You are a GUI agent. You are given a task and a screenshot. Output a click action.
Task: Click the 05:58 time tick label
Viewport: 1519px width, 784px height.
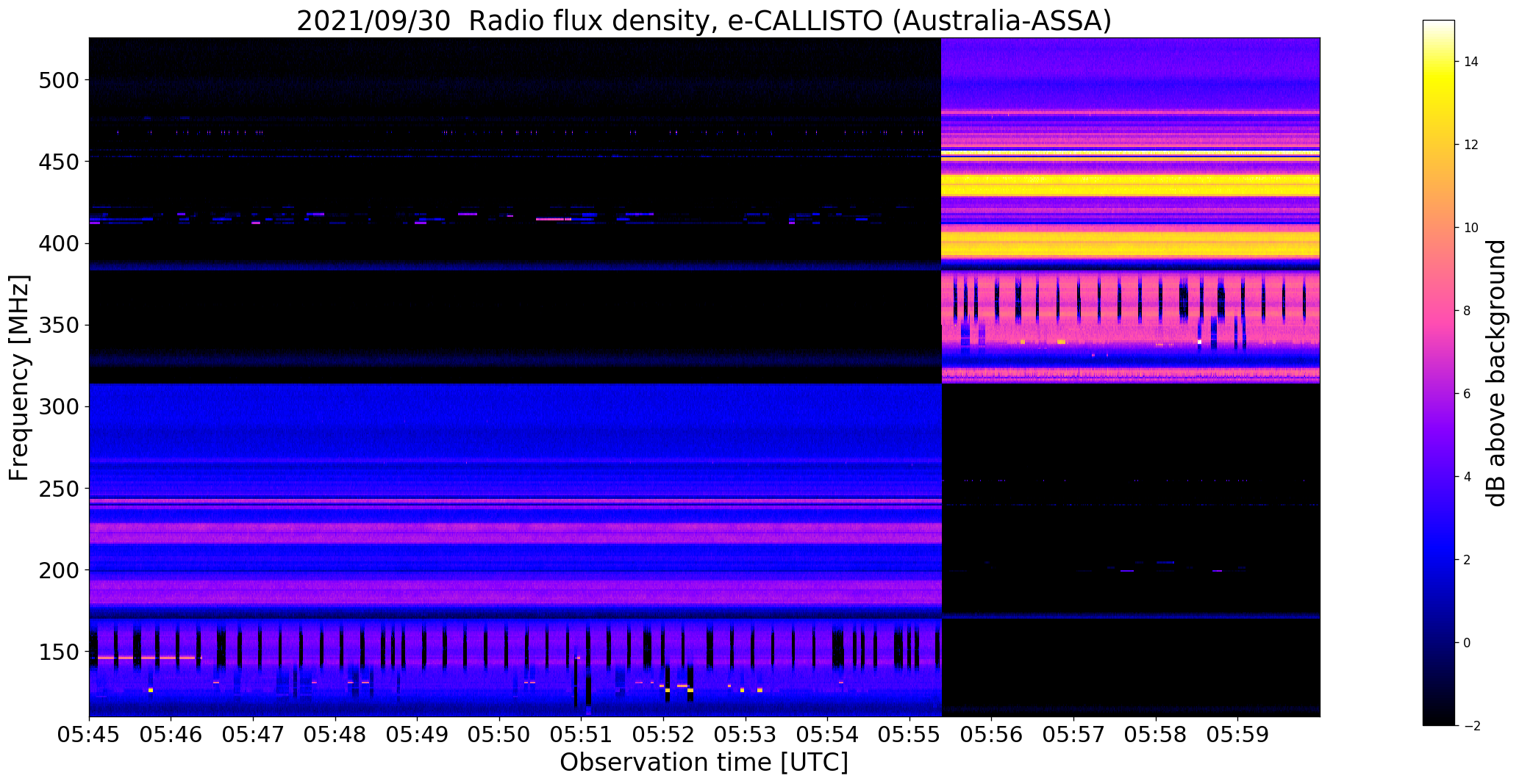point(1156,735)
